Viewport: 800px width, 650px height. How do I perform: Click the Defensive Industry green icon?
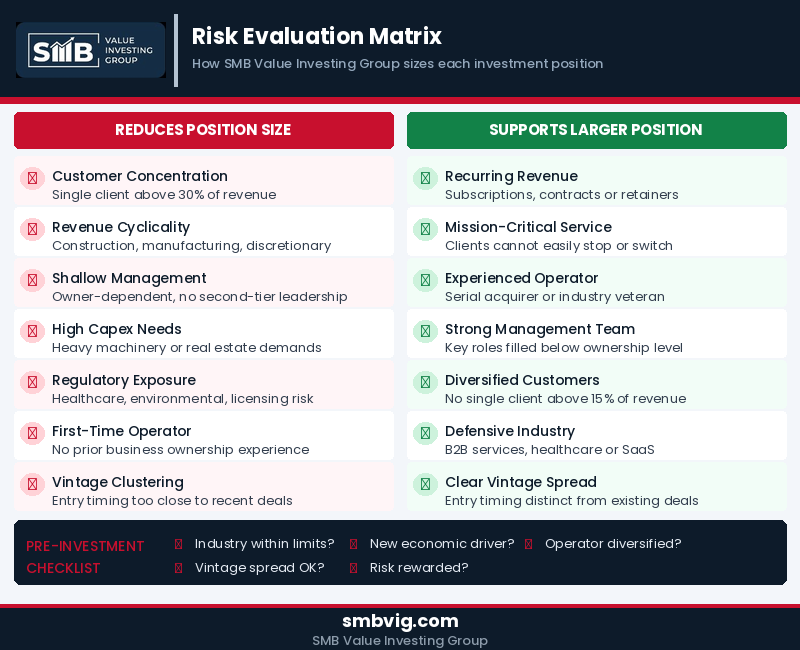pos(425,433)
